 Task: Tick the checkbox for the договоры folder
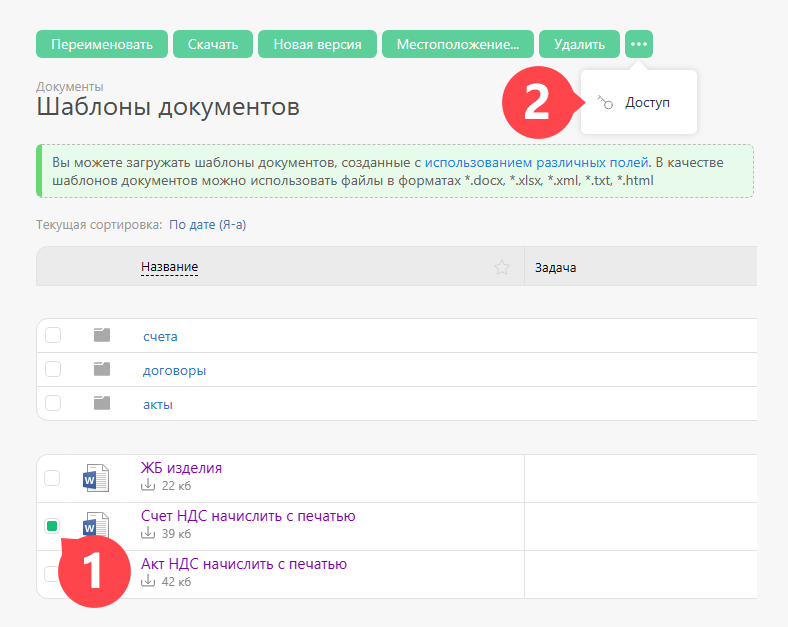pyautogui.click(x=53, y=369)
